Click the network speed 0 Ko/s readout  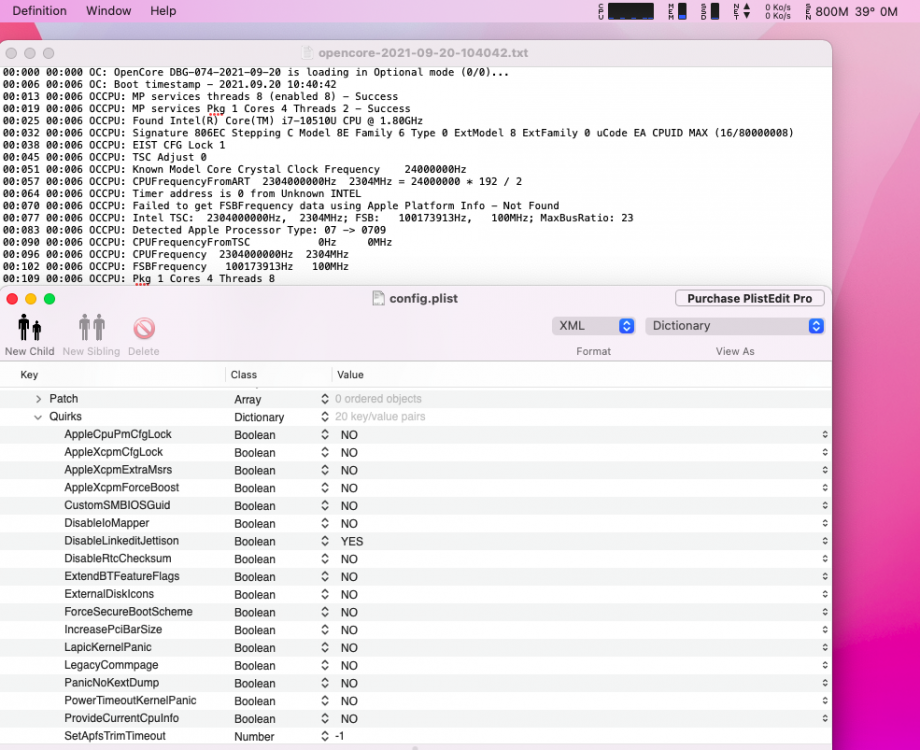(778, 11)
